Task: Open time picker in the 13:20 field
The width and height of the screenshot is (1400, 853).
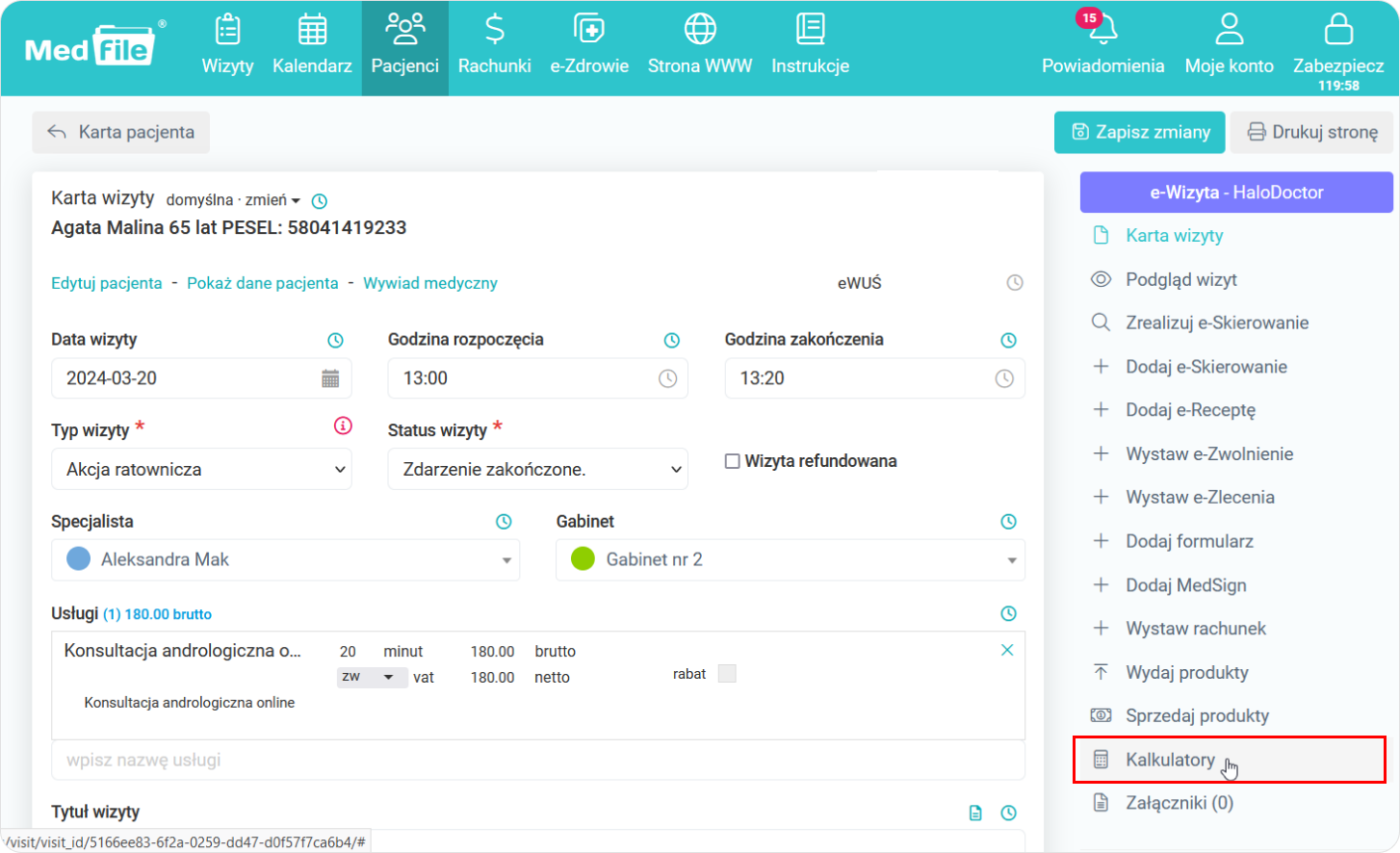Action: click(1004, 378)
